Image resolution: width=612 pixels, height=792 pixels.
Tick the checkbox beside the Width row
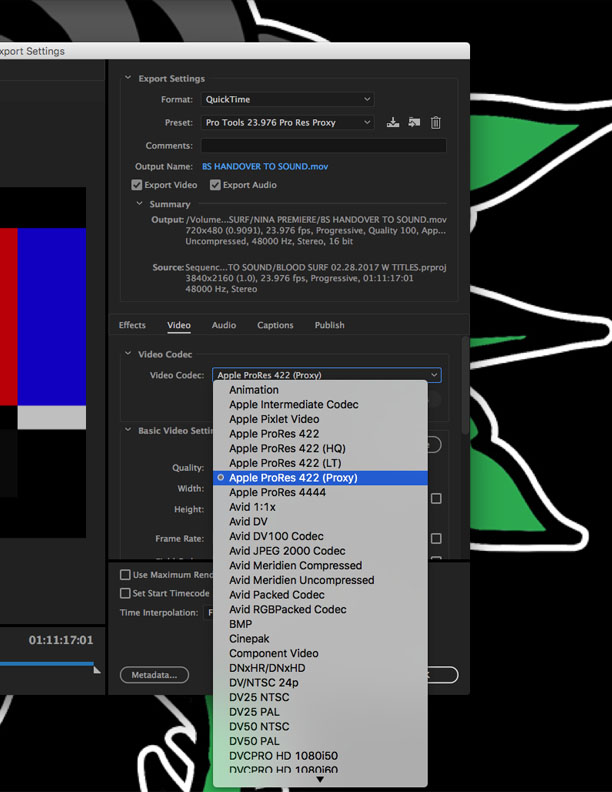(x=436, y=499)
